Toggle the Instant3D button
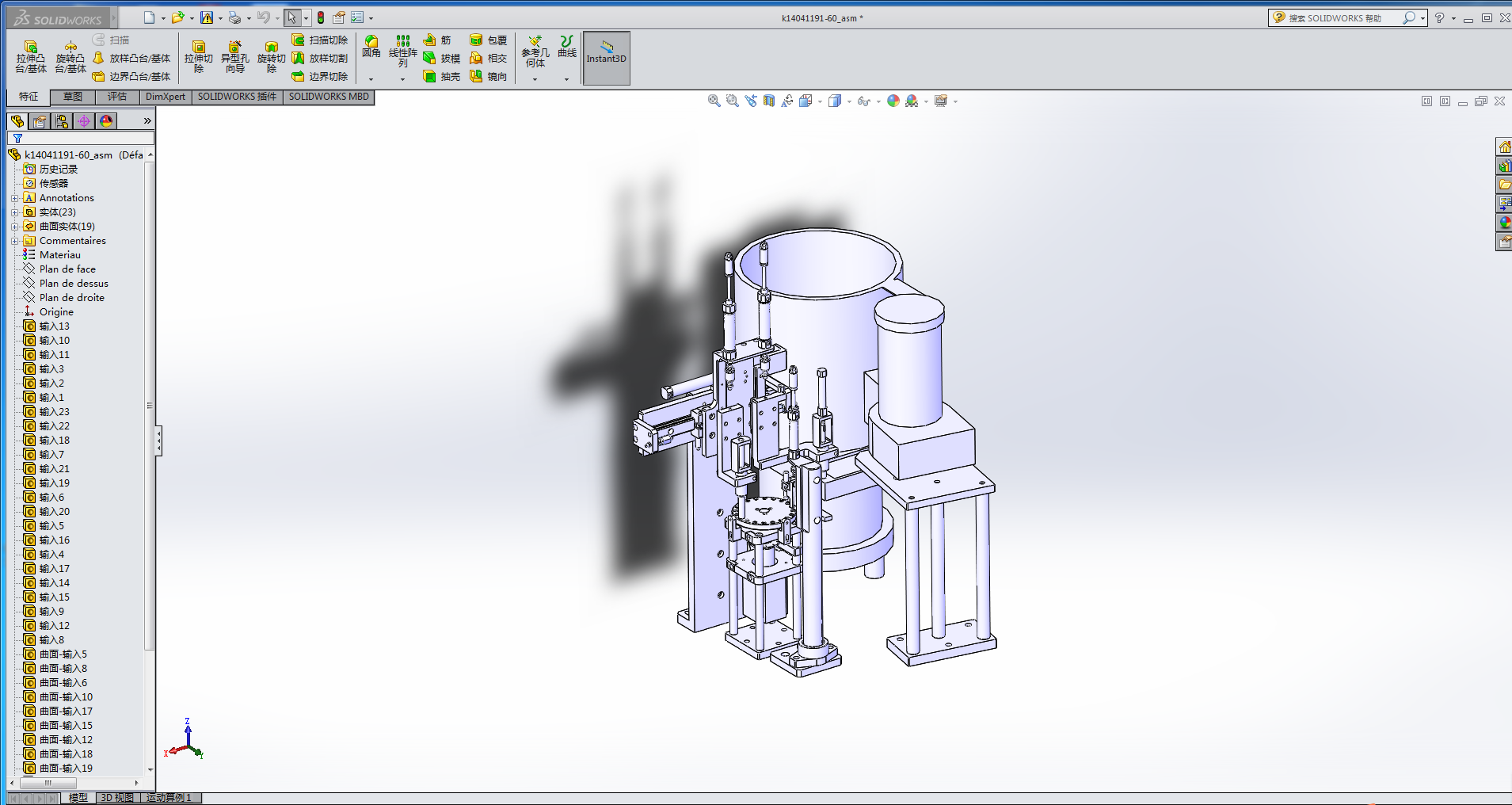This screenshot has width=1512, height=805. pyautogui.click(x=606, y=57)
